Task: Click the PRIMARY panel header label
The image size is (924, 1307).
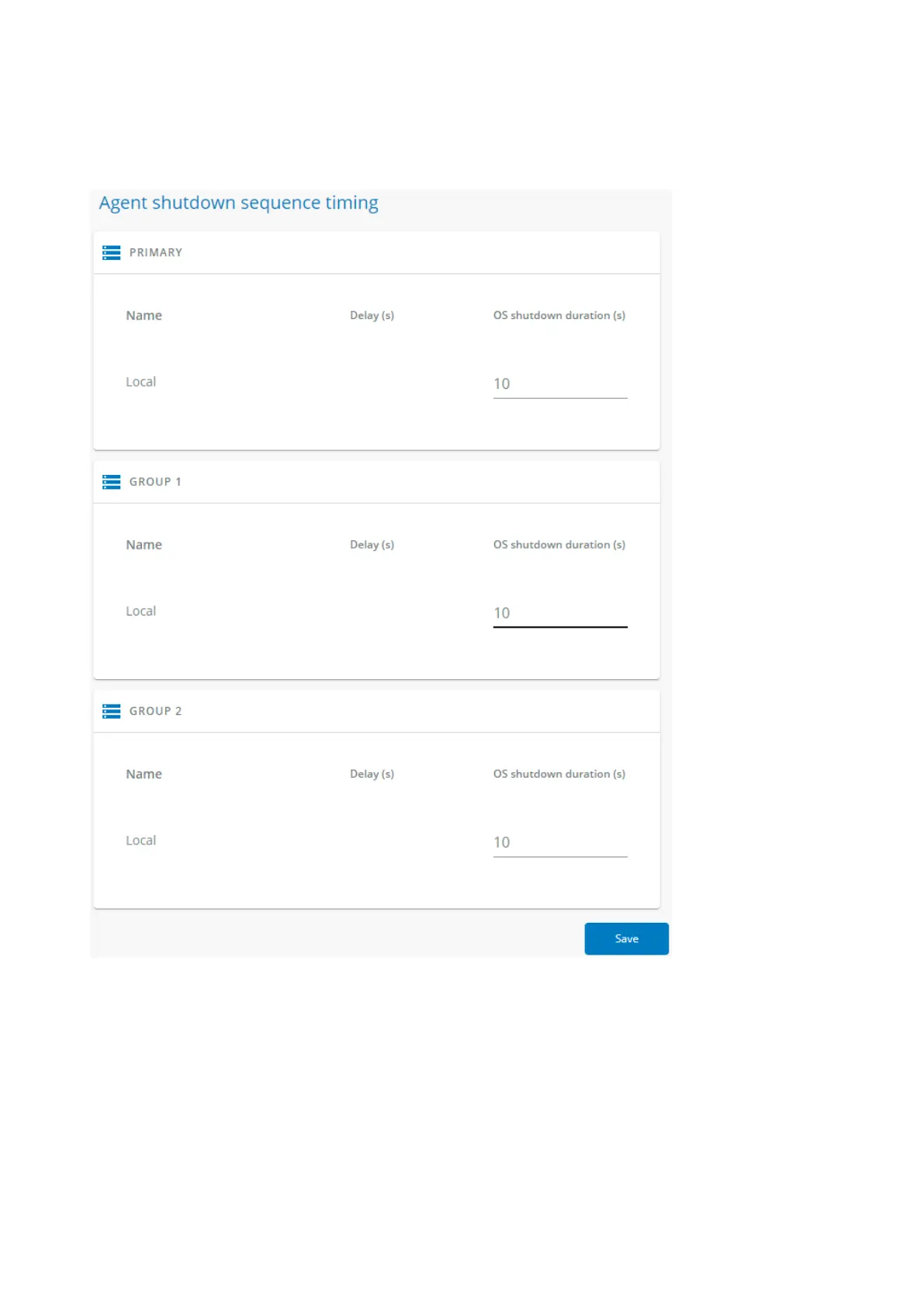Action: point(156,253)
